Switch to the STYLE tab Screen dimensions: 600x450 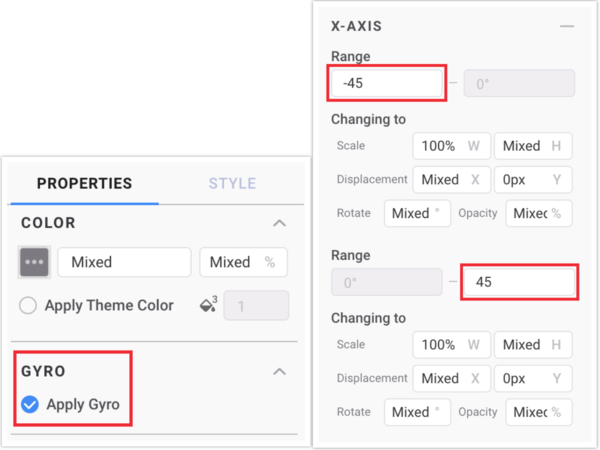[232, 183]
